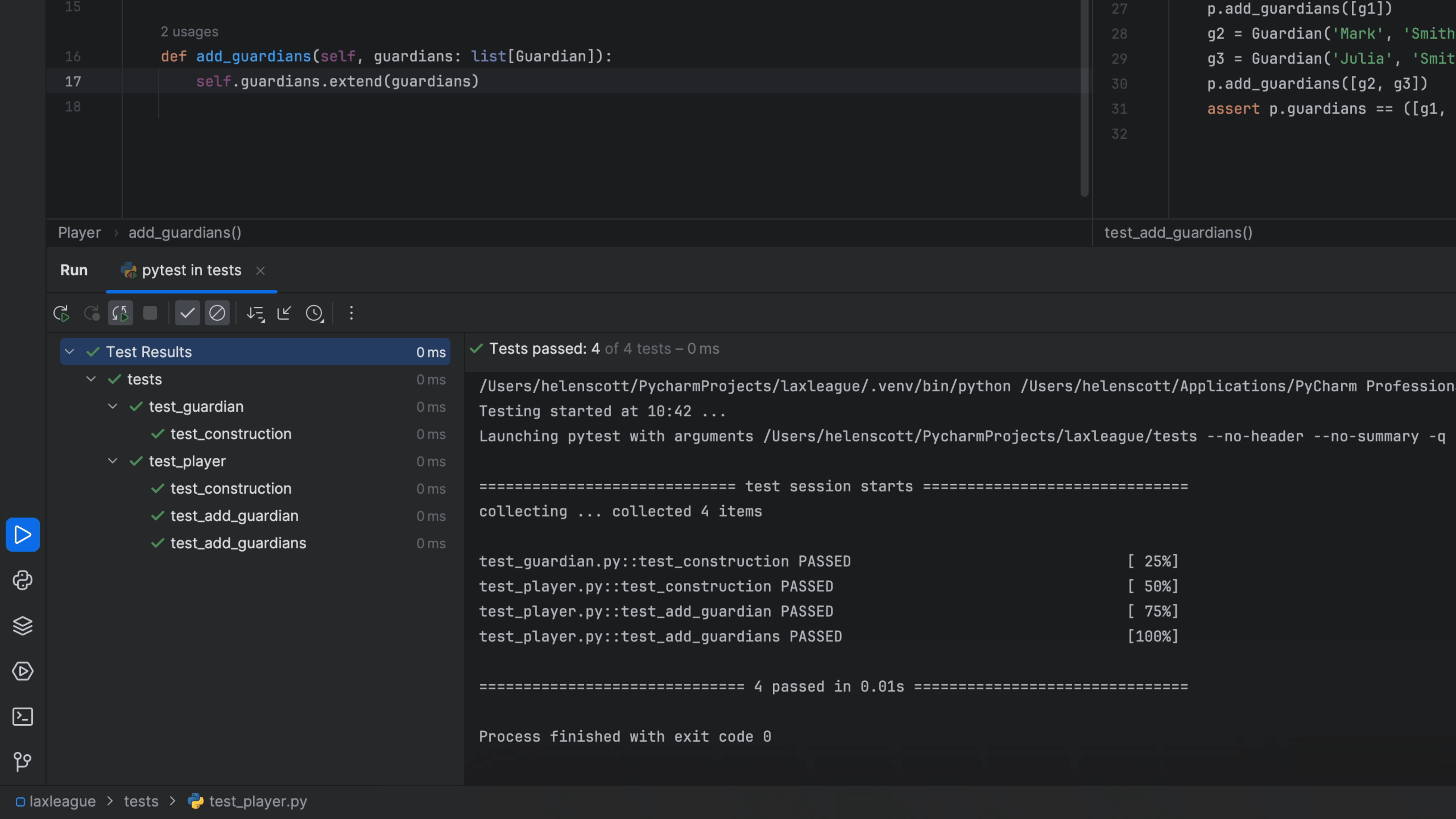Collapse the test_player node
The image size is (1456, 819).
point(113,461)
